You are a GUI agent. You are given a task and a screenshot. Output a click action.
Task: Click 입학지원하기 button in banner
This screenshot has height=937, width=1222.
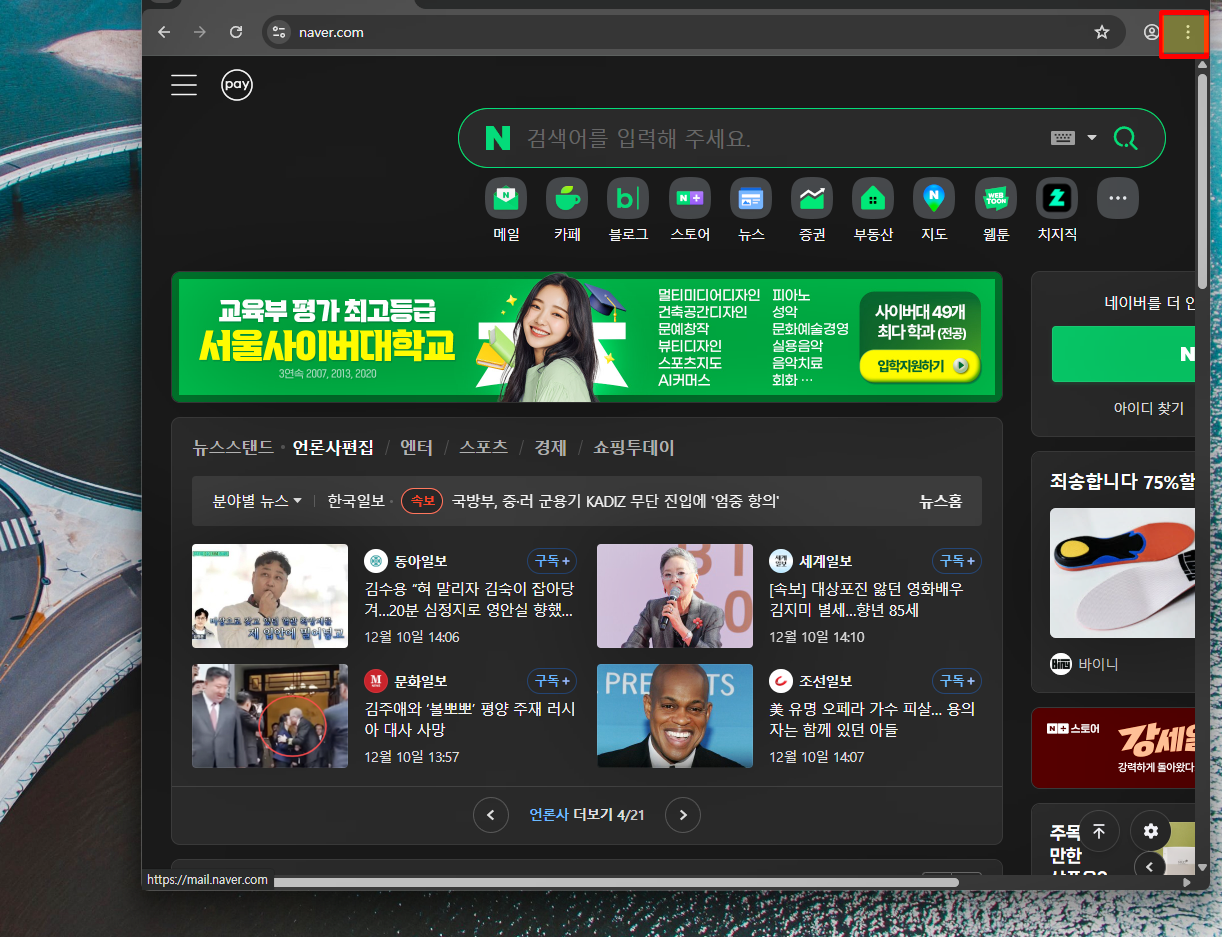point(920,366)
